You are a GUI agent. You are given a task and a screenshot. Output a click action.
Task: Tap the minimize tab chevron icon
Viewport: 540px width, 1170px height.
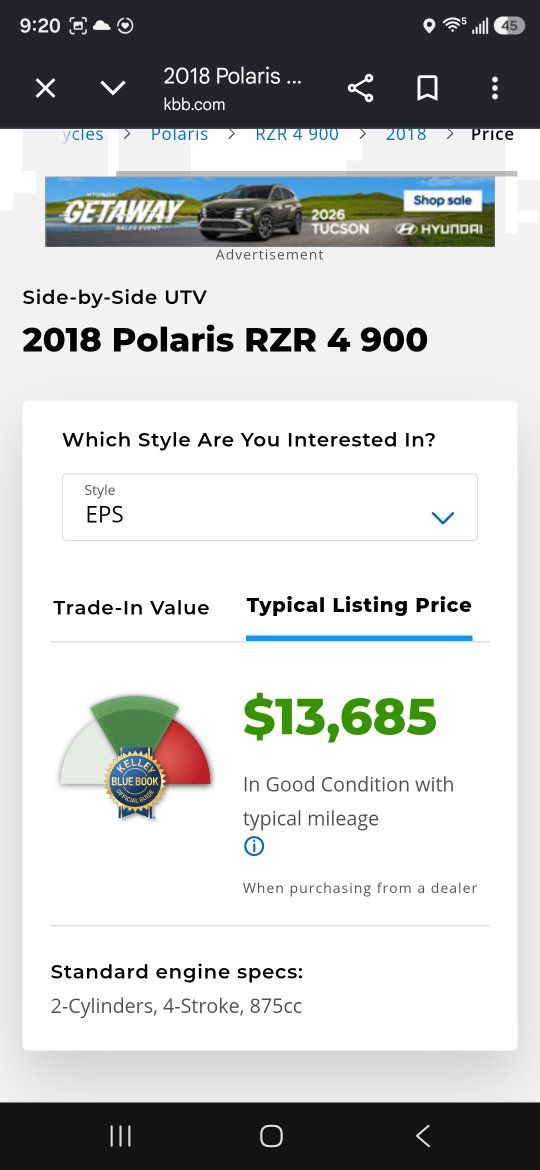point(113,89)
